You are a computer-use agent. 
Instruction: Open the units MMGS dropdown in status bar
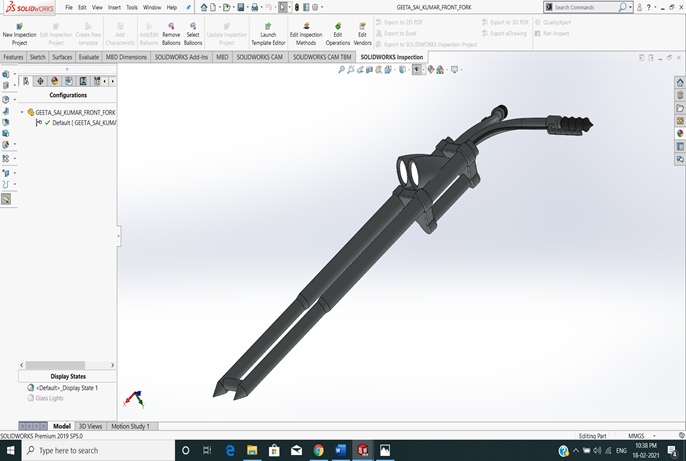[x=654, y=436]
